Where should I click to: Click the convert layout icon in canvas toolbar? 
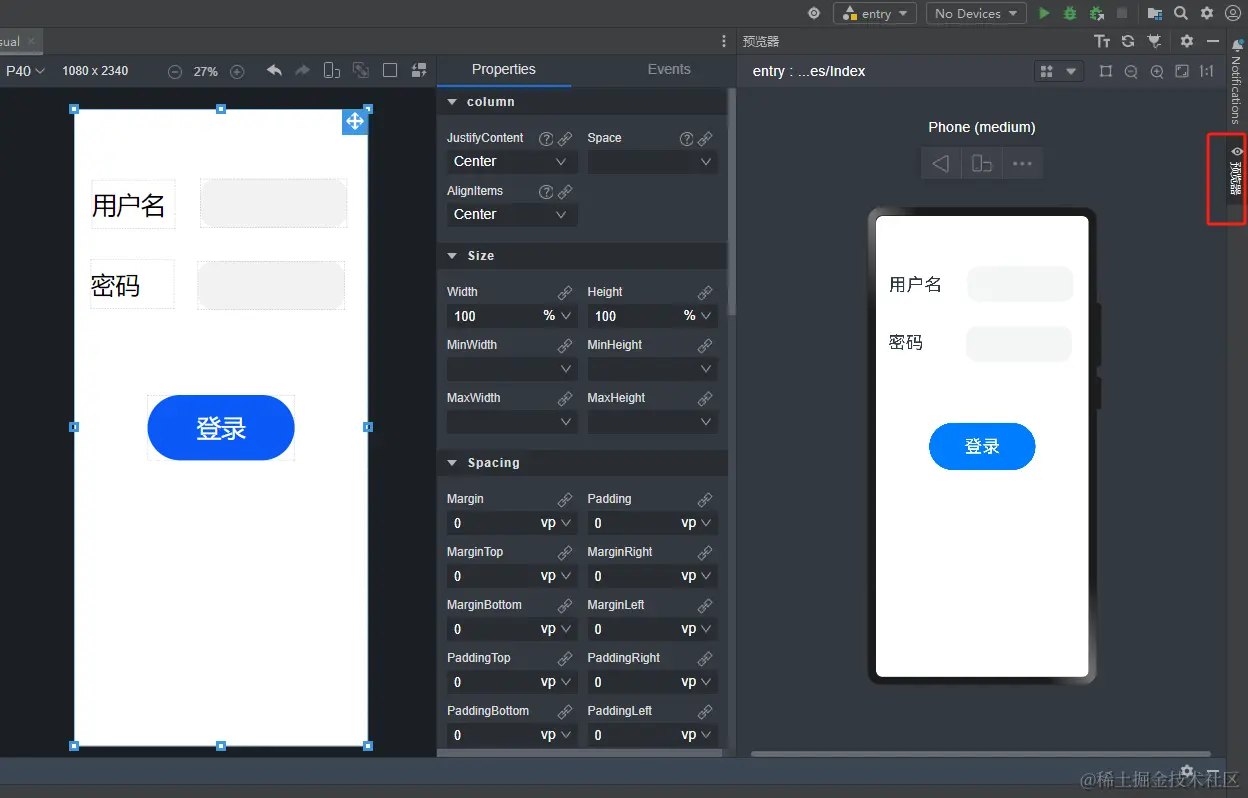click(420, 70)
